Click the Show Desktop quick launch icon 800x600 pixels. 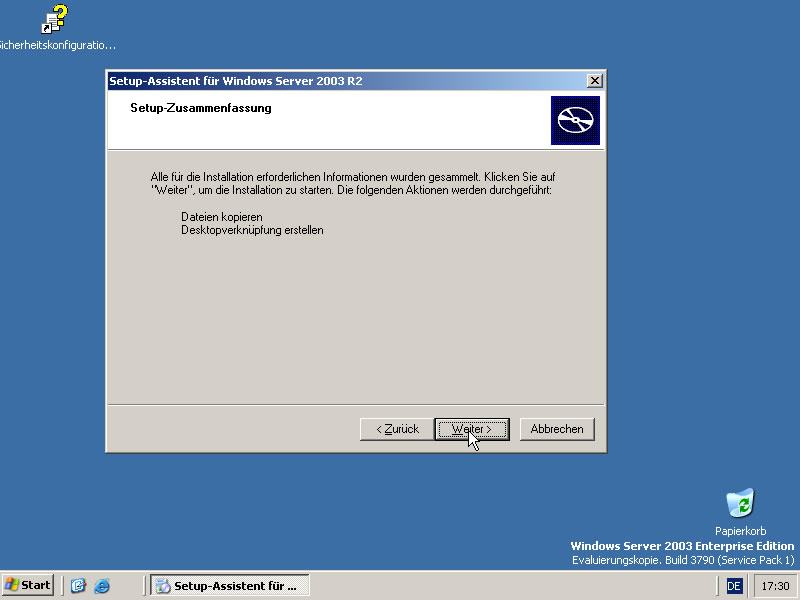[78, 585]
